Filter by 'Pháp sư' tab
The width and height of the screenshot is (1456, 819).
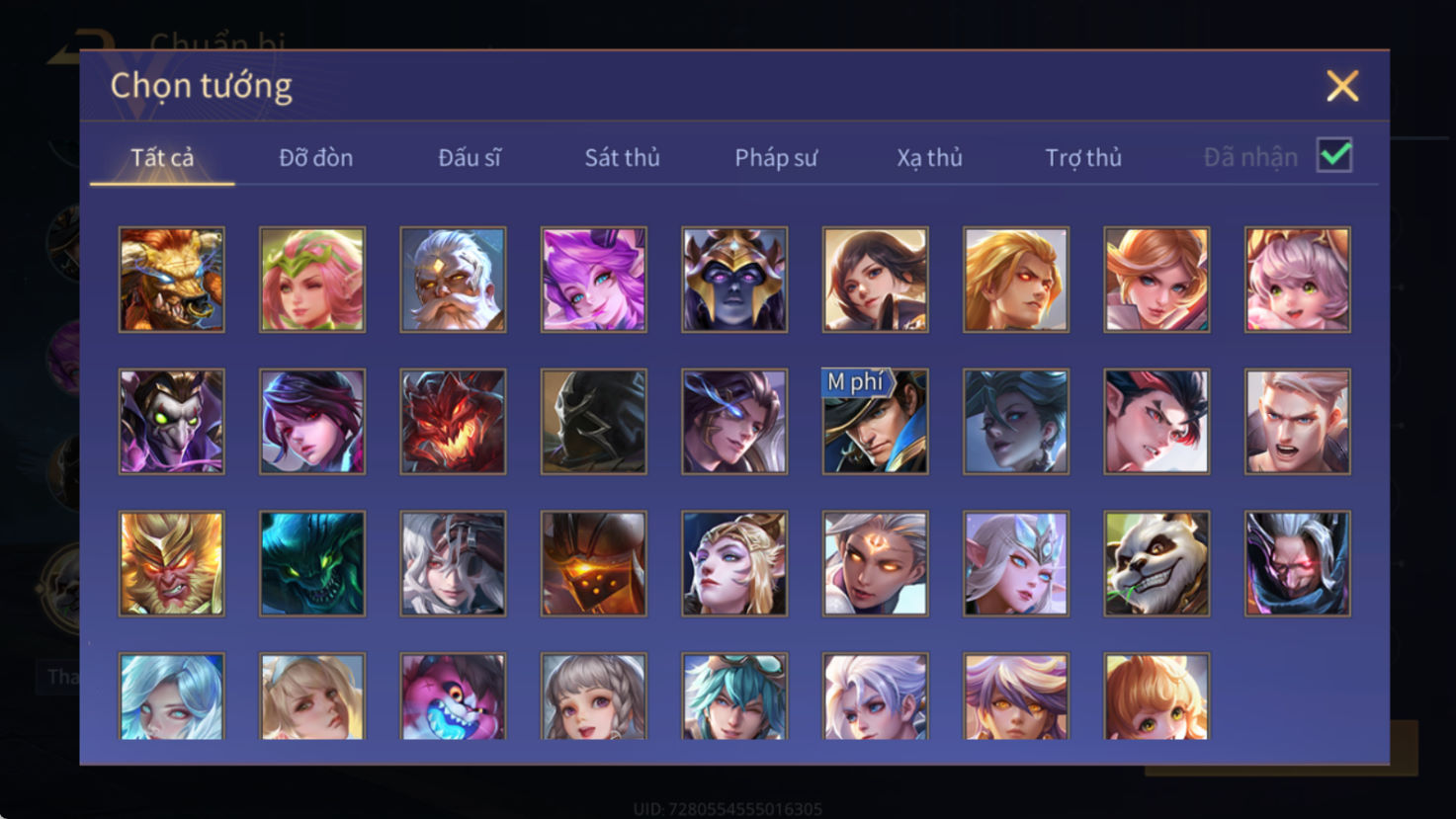pos(776,157)
